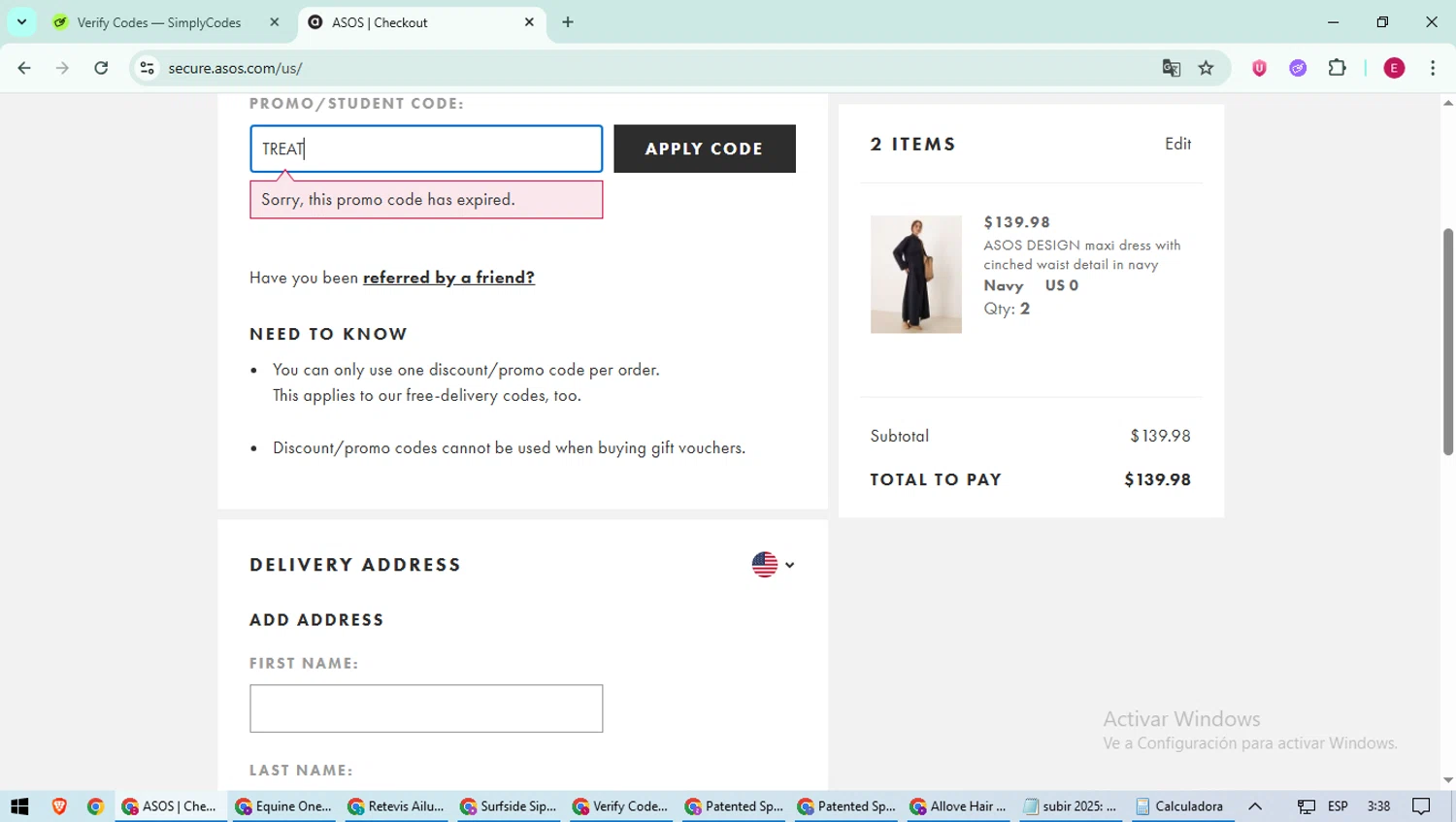1456x822 pixels.
Task: Click the ESP language indicator
Action: [x=1338, y=806]
